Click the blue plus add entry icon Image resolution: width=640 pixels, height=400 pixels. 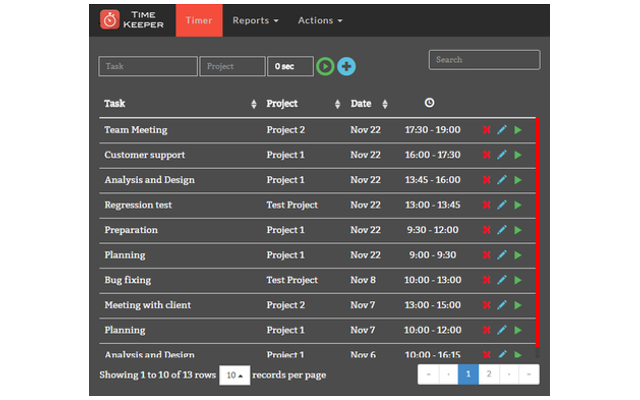pyautogui.click(x=346, y=66)
